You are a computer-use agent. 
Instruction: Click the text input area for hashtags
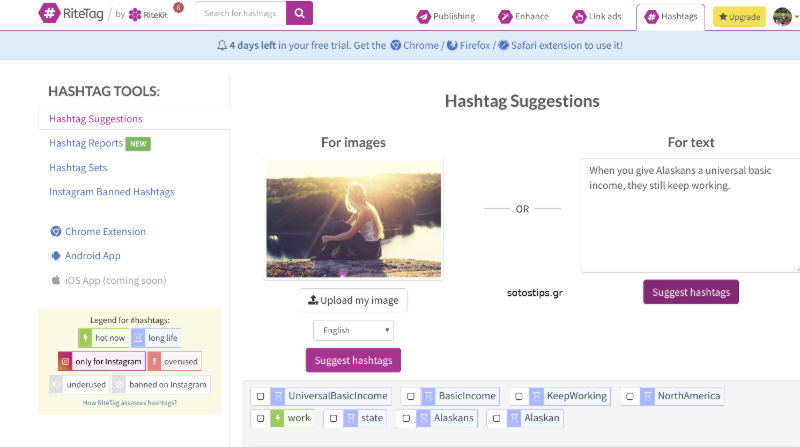click(x=690, y=214)
